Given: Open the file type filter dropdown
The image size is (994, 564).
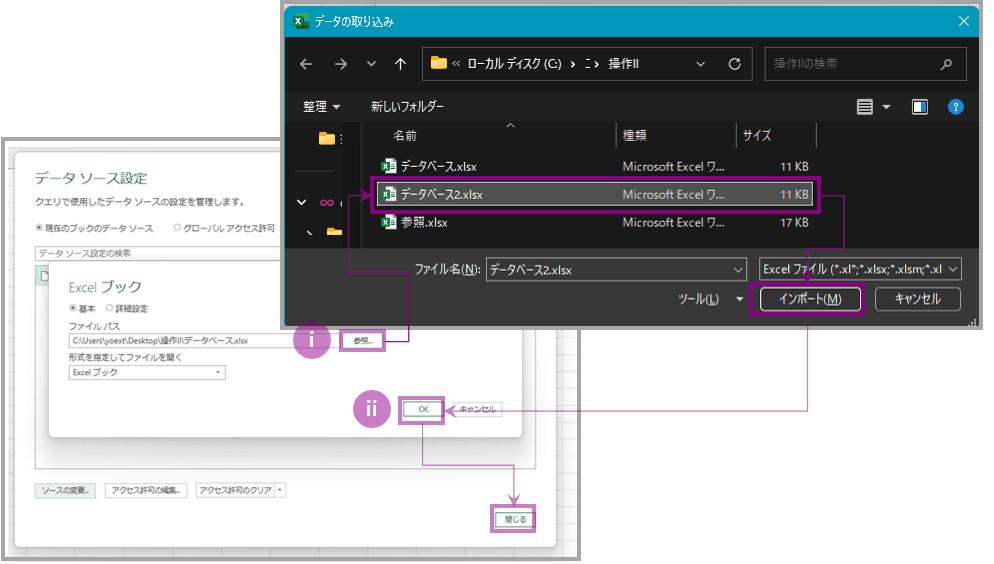Looking at the screenshot, I should [x=860, y=269].
